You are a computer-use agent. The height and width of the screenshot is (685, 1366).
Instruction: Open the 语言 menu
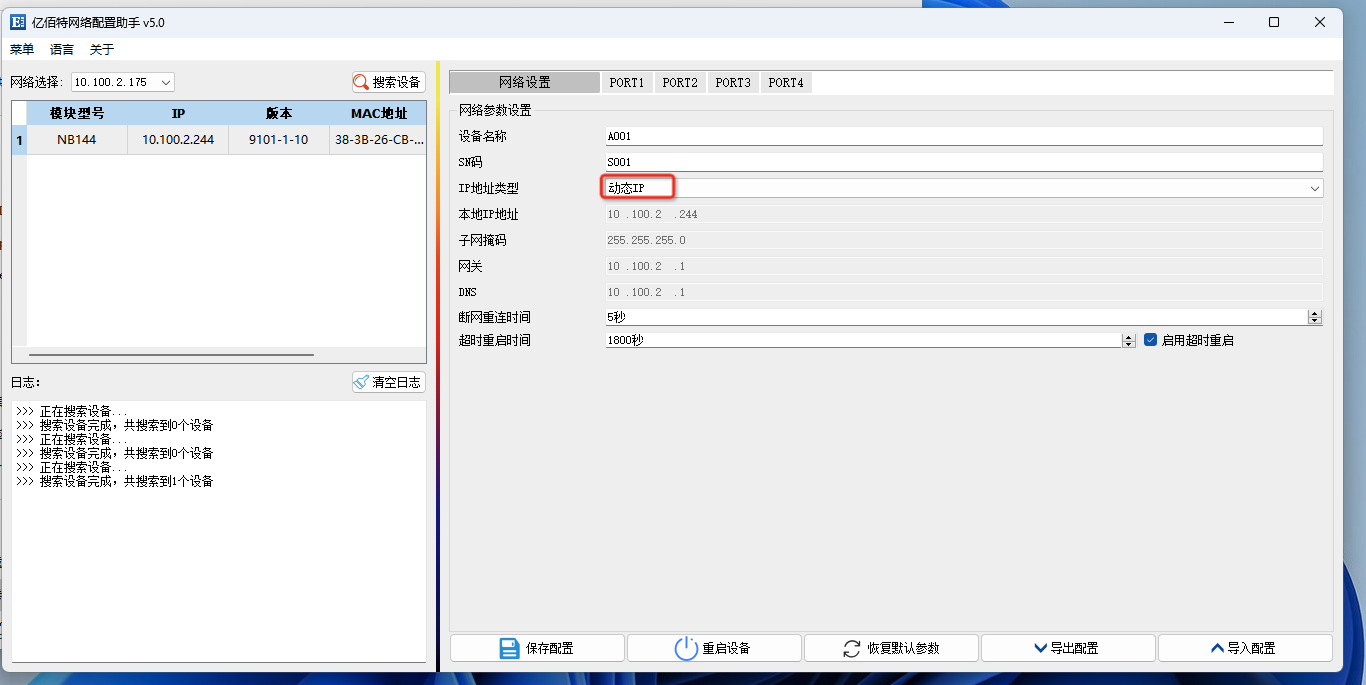click(62, 49)
